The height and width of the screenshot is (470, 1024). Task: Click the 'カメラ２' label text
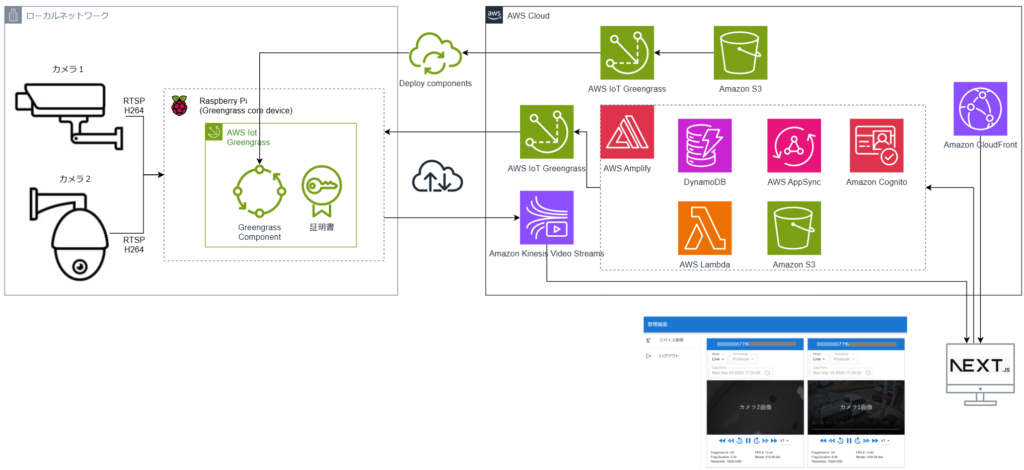click(76, 179)
